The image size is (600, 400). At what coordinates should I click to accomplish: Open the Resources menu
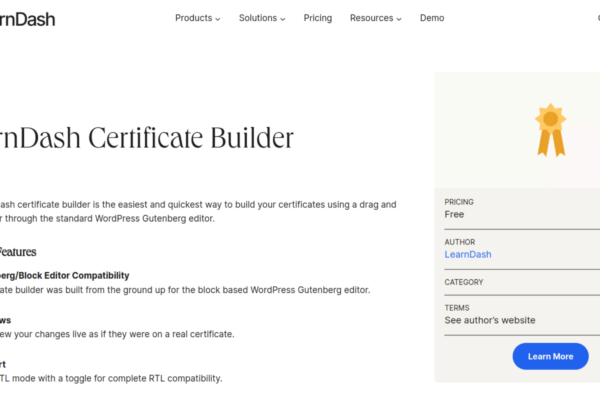coord(375,18)
